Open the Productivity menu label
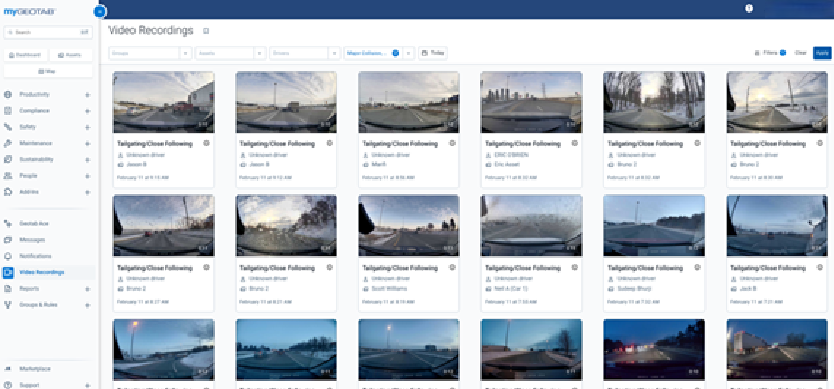834x389 pixels. (35, 95)
